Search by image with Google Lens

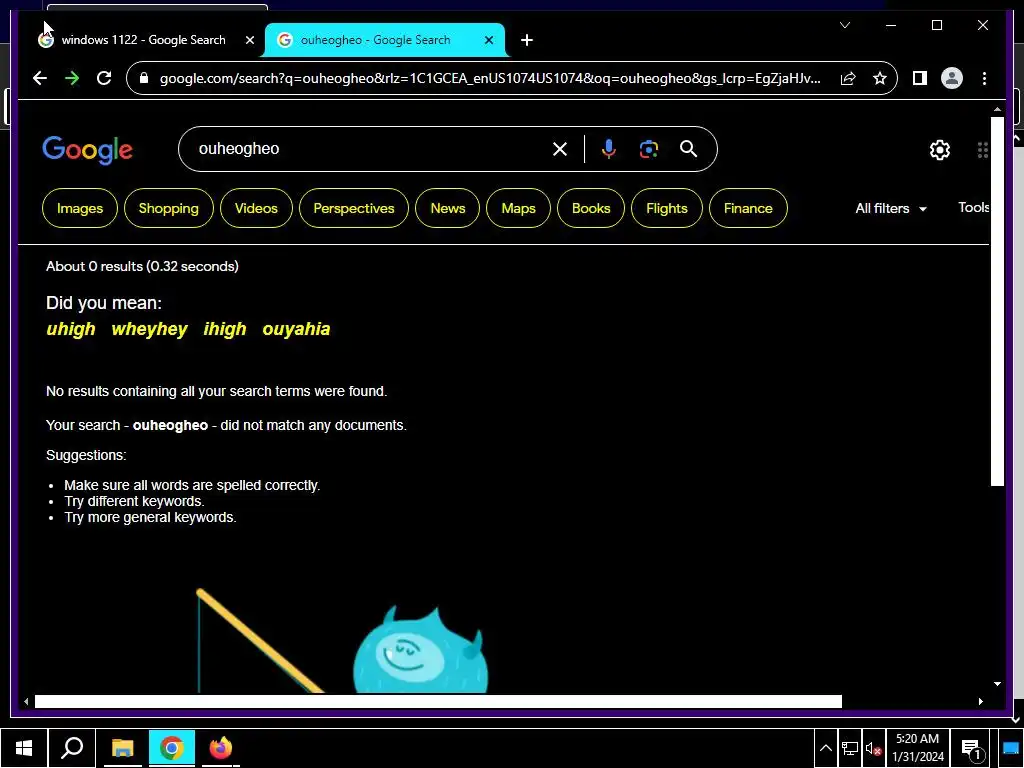click(648, 149)
